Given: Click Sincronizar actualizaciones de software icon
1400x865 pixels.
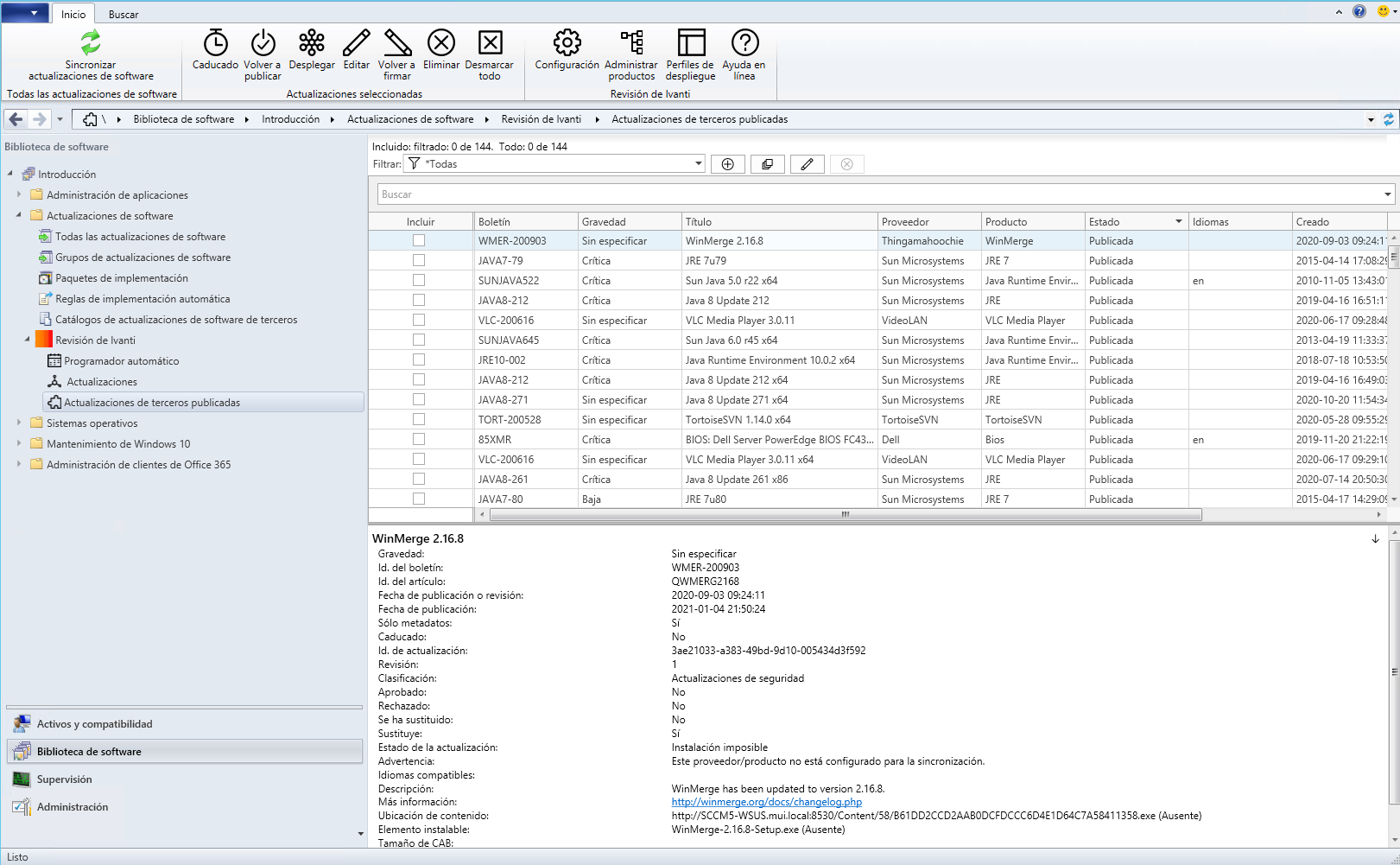Looking at the screenshot, I should tap(91, 43).
